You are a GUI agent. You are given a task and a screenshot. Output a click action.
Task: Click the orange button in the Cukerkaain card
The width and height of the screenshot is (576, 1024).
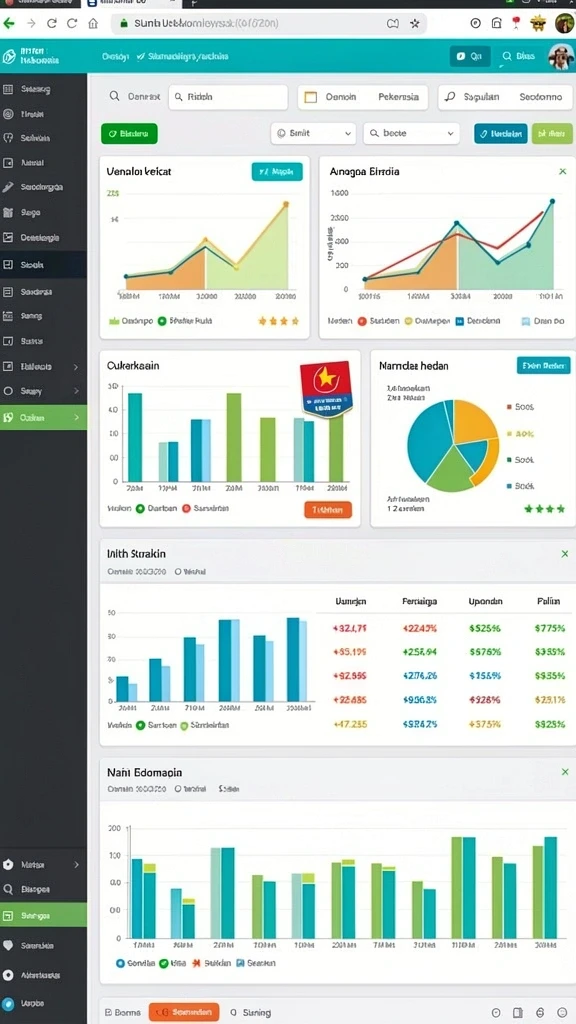(x=328, y=509)
